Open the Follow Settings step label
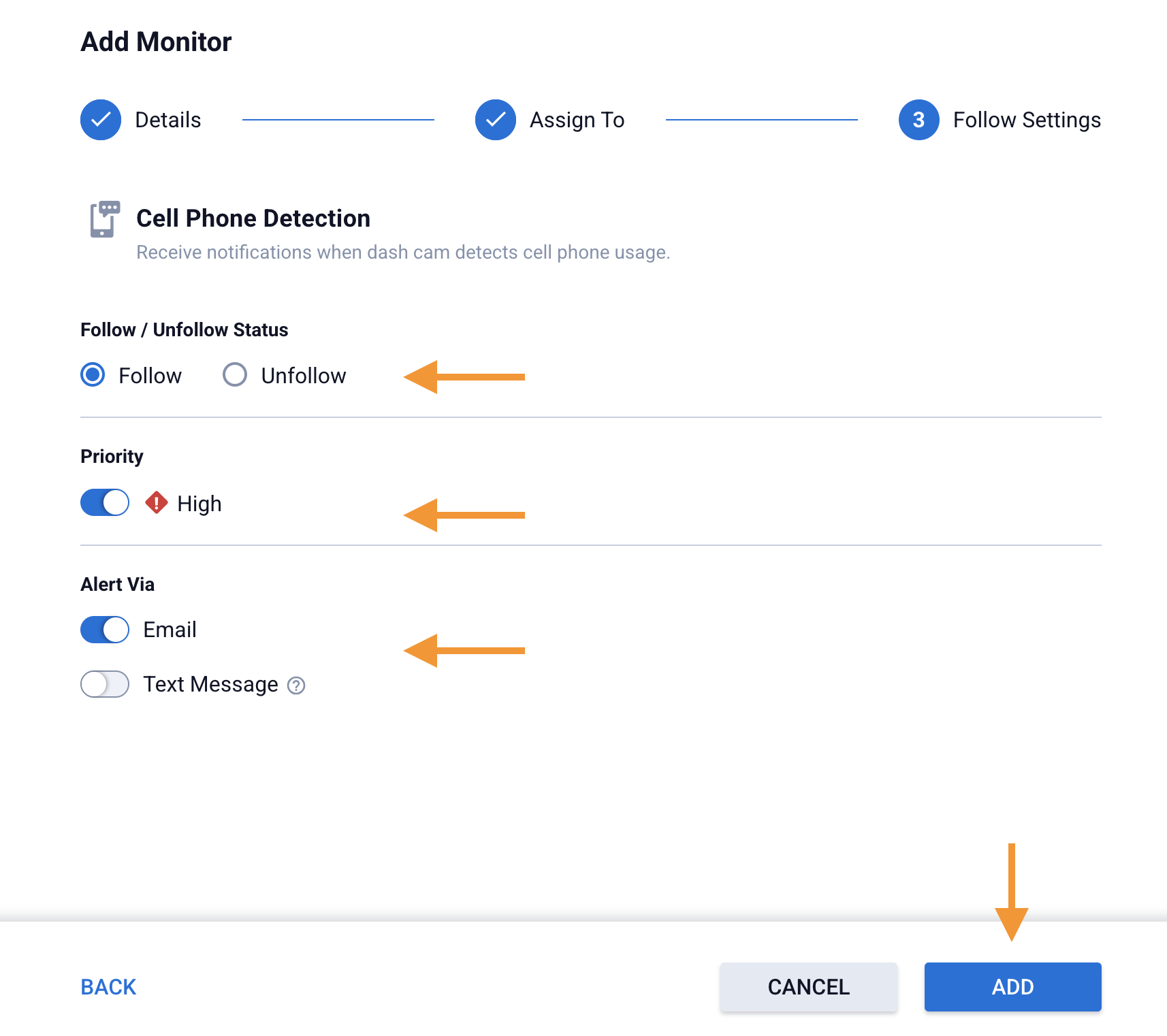This screenshot has height=1036, width=1167. click(1026, 120)
